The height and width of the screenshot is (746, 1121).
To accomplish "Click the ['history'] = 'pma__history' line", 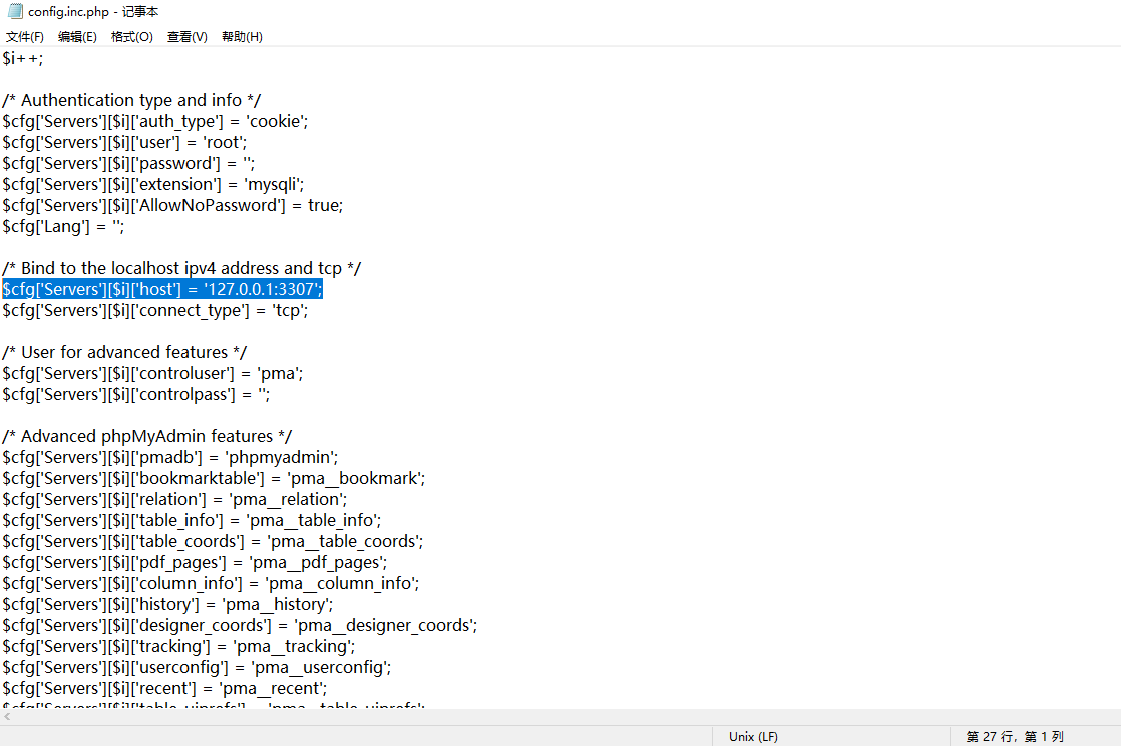I will click(168, 604).
